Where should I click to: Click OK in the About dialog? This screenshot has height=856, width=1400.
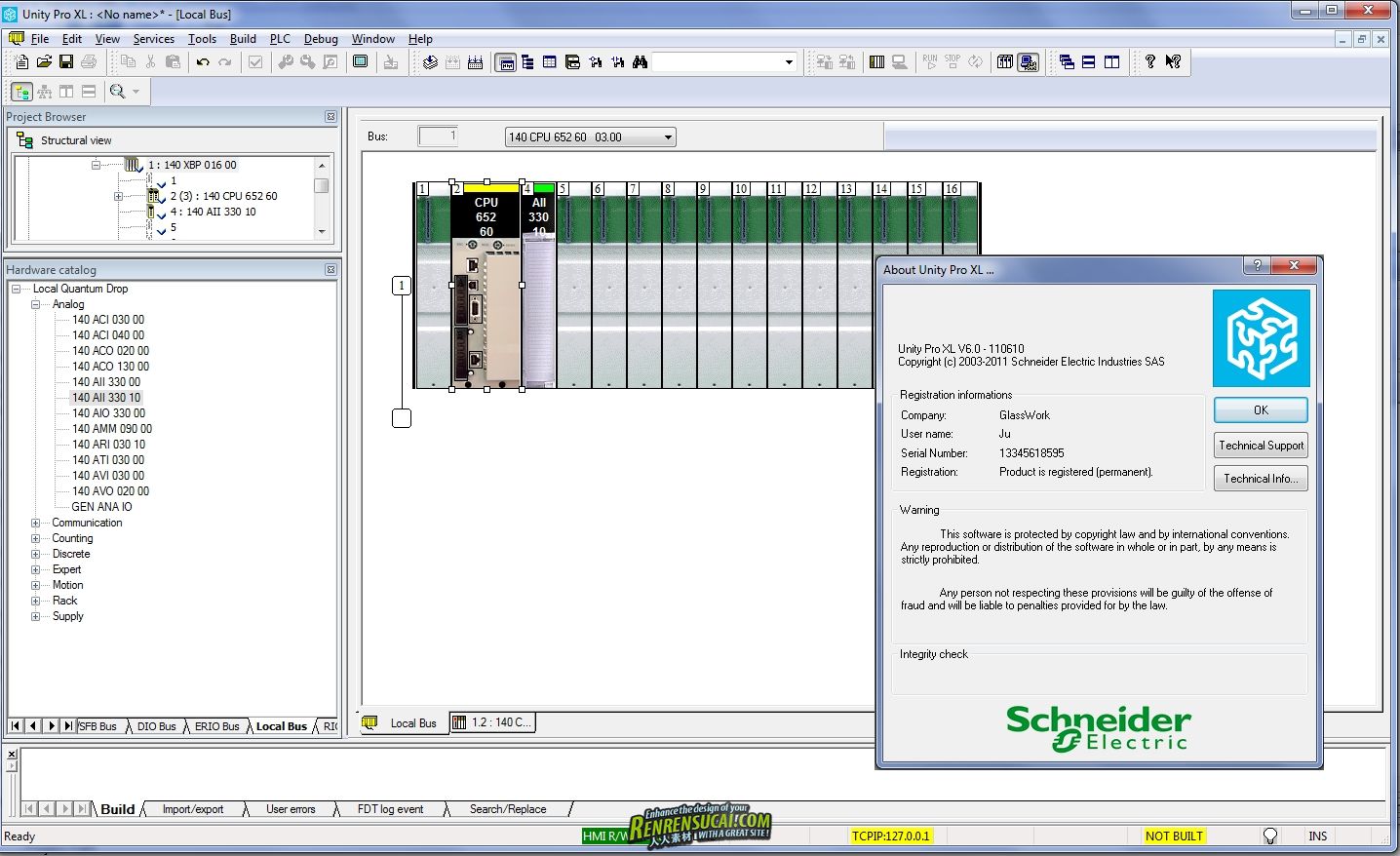(x=1261, y=410)
